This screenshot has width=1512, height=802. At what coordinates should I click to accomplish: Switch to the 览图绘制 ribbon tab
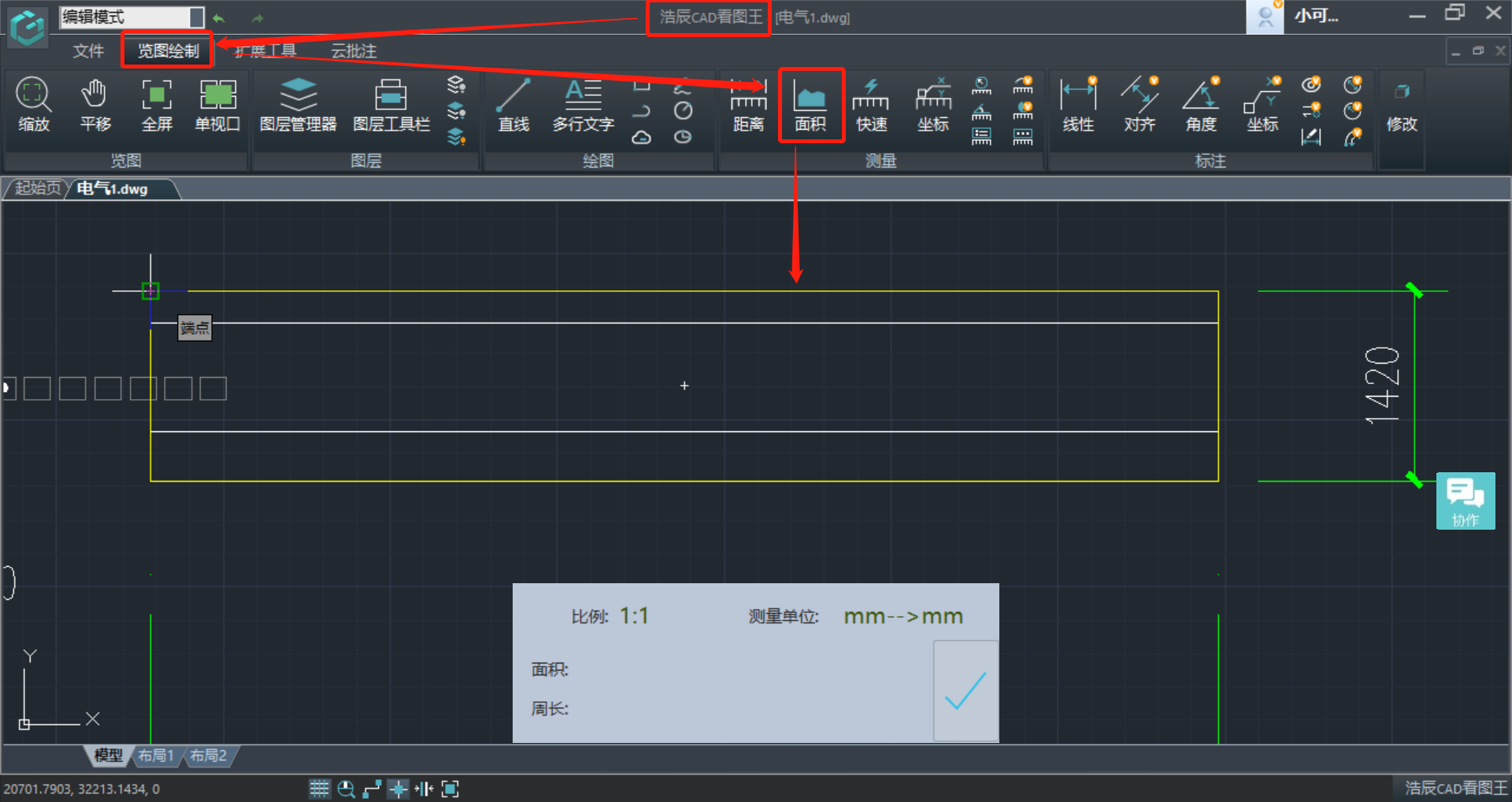tap(168, 51)
